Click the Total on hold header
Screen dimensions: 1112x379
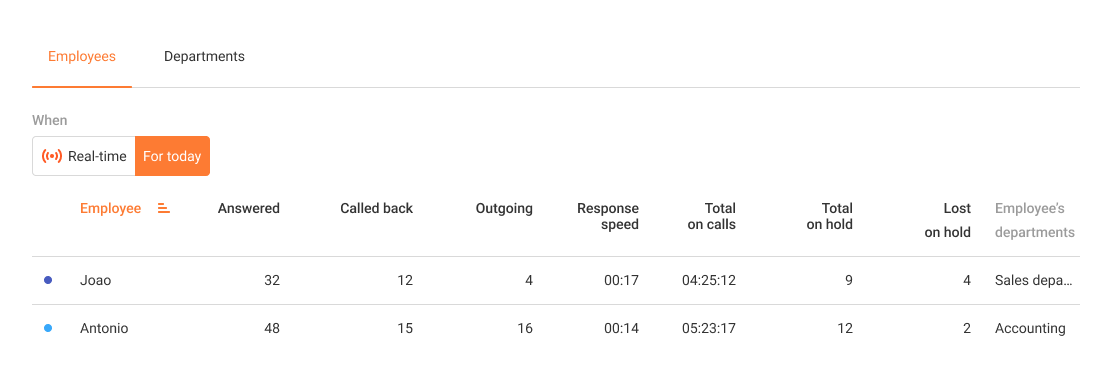click(830, 216)
